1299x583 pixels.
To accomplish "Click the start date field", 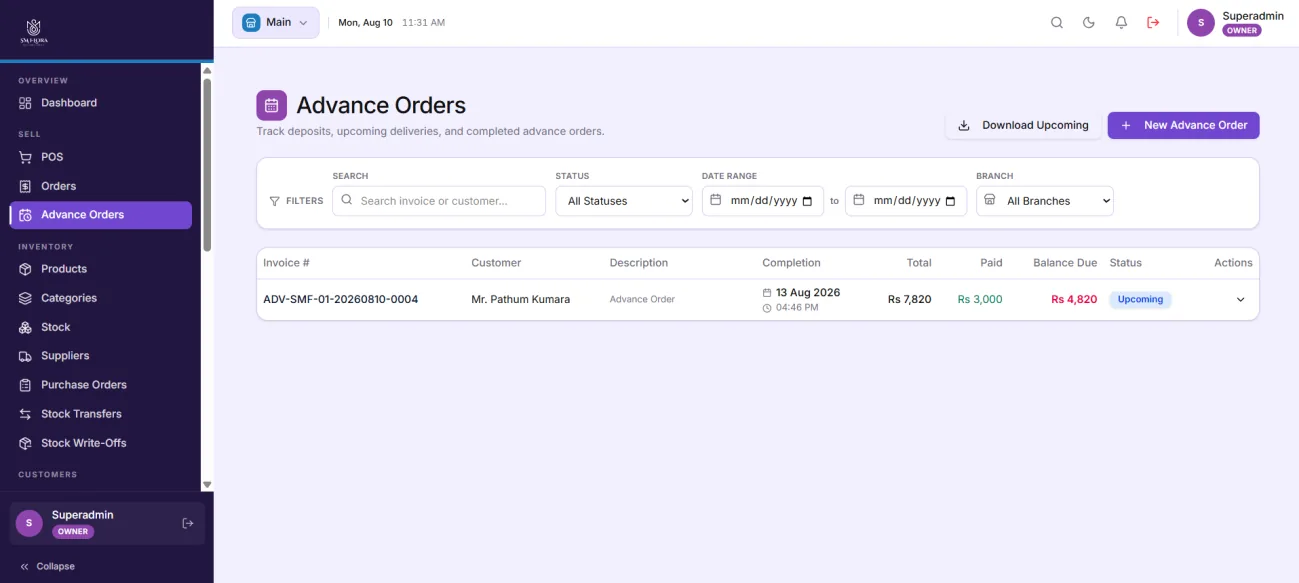I will 763,201.
